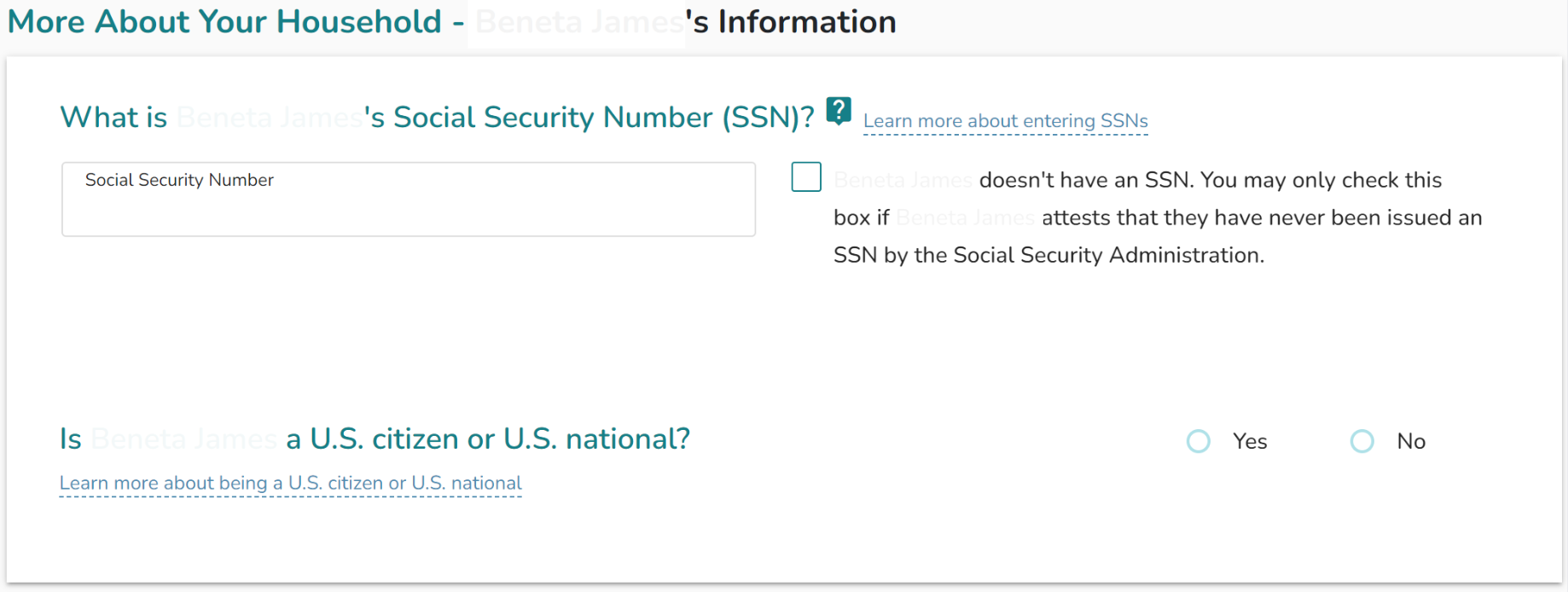Screen dimensions: 1568x592
Task: Click the SSN help question mark icon
Action: point(839,111)
